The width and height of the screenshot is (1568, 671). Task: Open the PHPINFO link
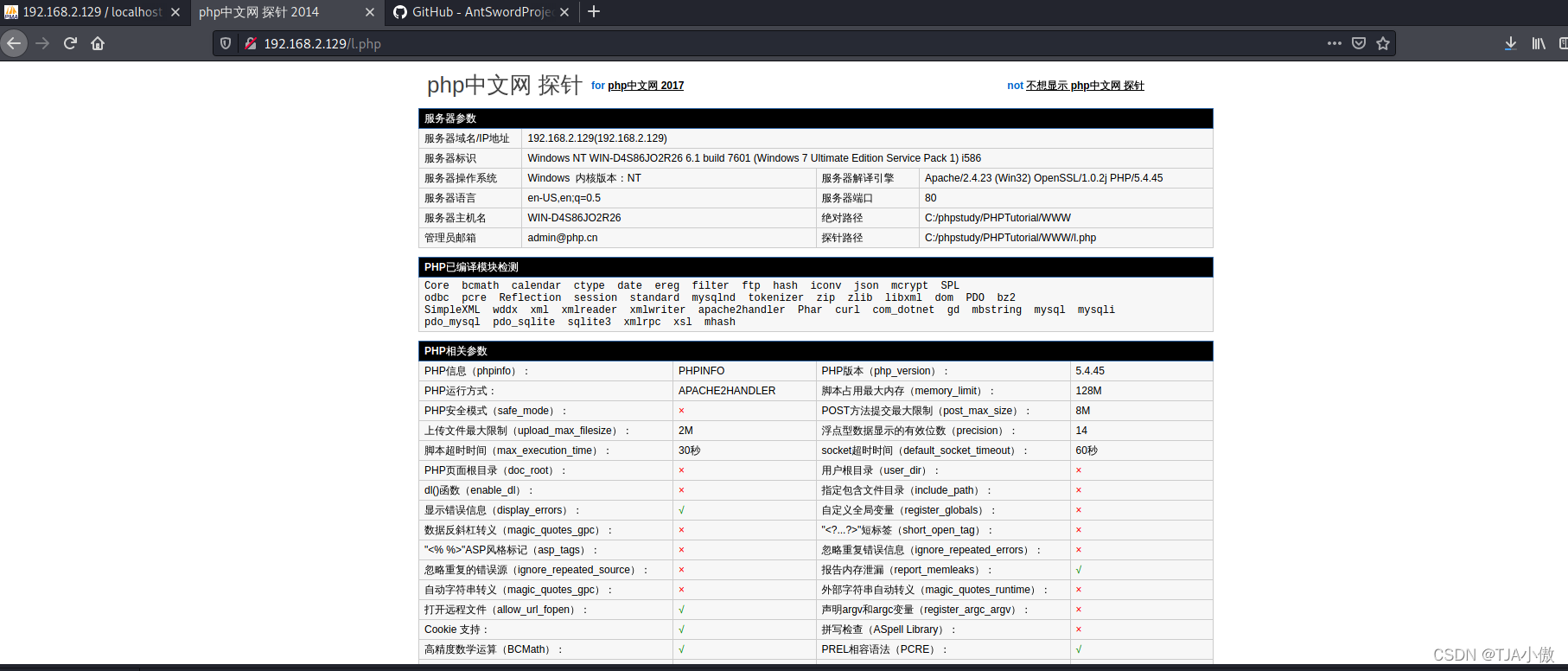701,371
